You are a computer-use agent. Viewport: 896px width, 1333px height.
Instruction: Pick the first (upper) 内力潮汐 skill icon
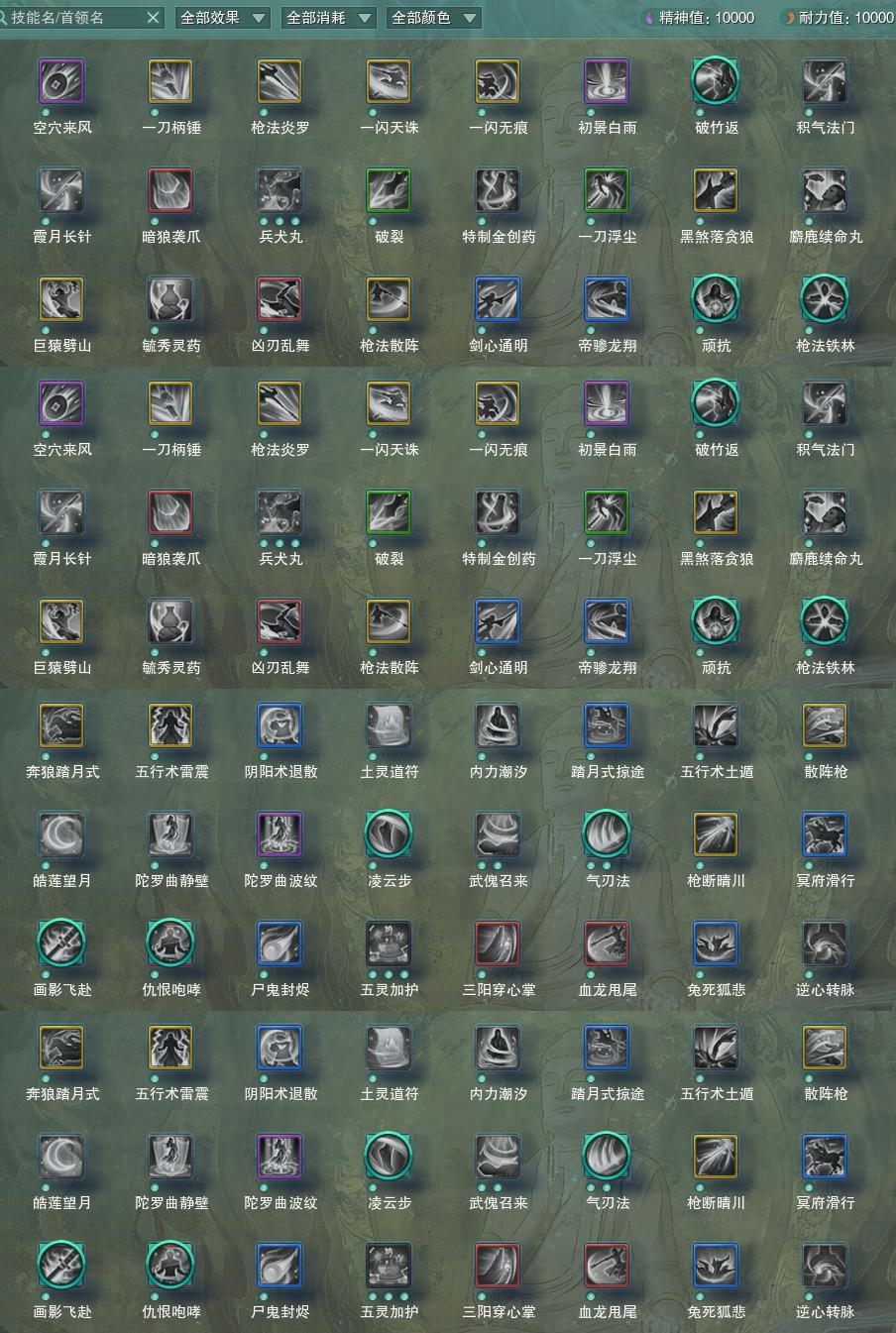tap(498, 725)
